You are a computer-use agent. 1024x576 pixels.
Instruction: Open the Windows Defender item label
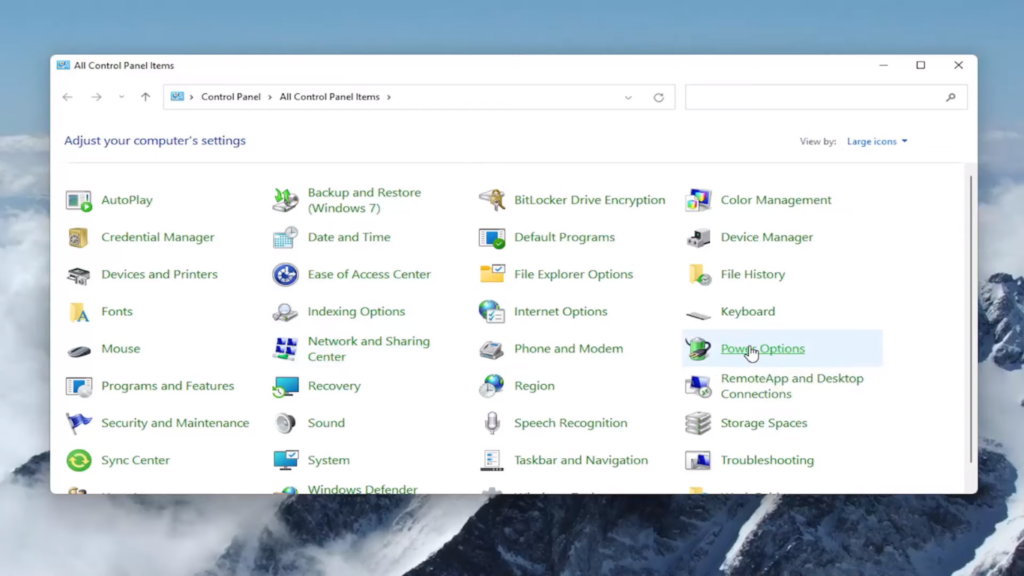click(x=362, y=489)
